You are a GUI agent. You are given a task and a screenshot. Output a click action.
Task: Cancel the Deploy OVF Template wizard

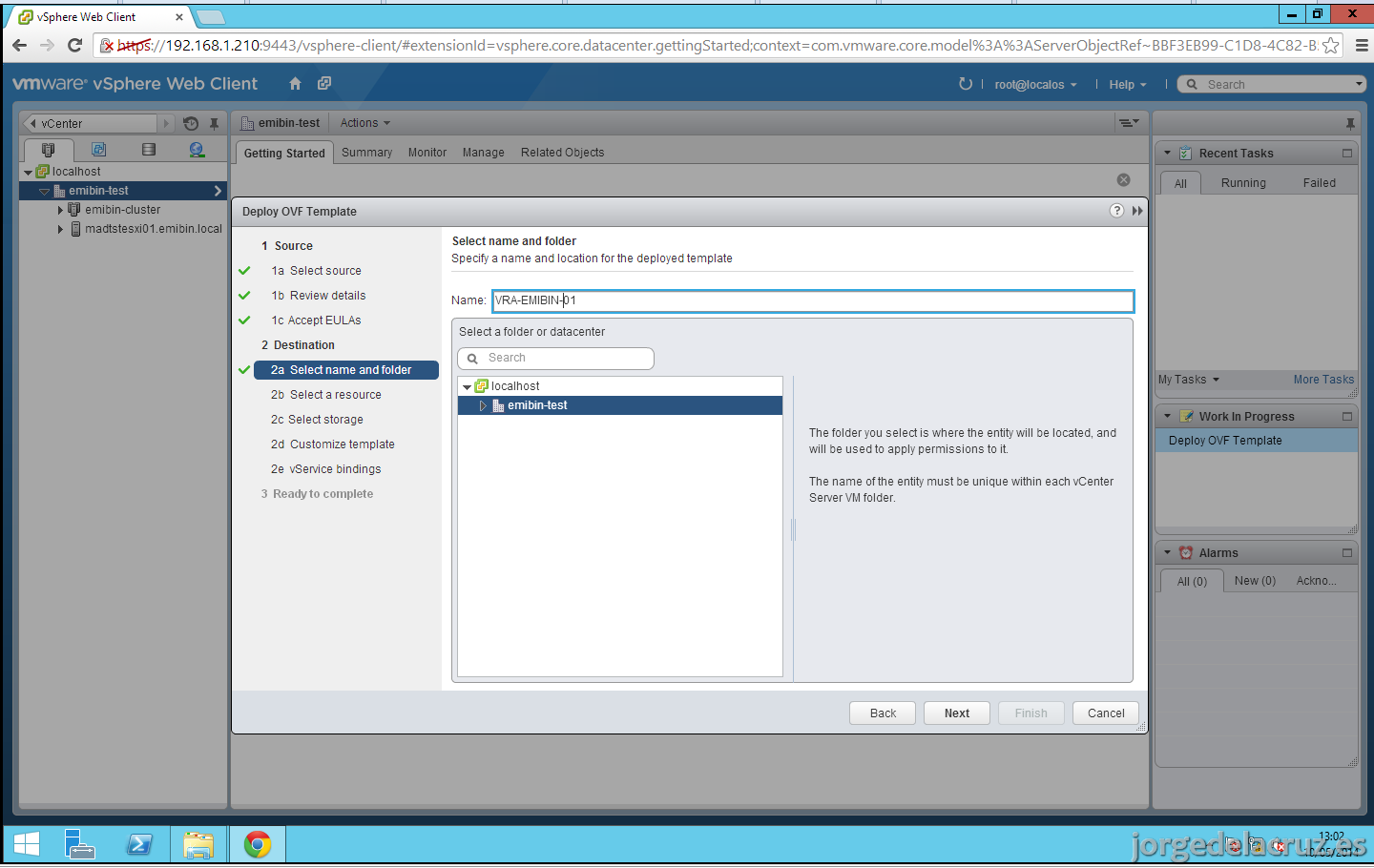pyautogui.click(x=1106, y=713)
